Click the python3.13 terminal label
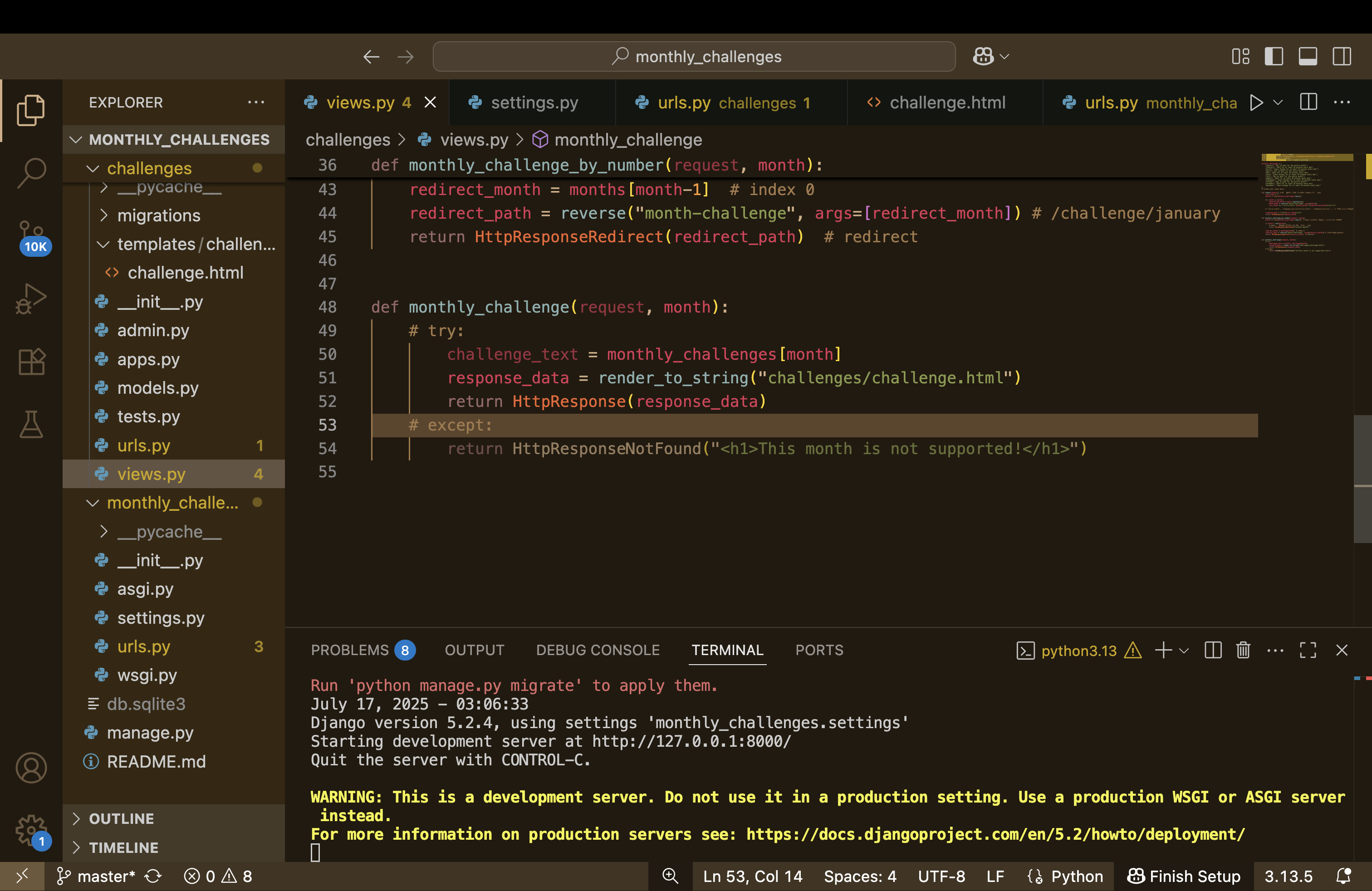 pyautogui.click(x=1078, y=650)
